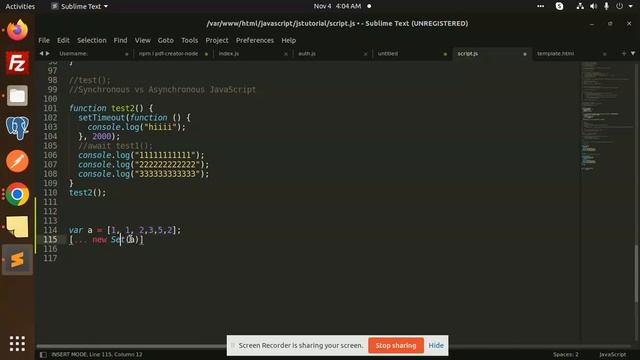Close the Username tab
The image size is (640, 360).
click(127, 54)
